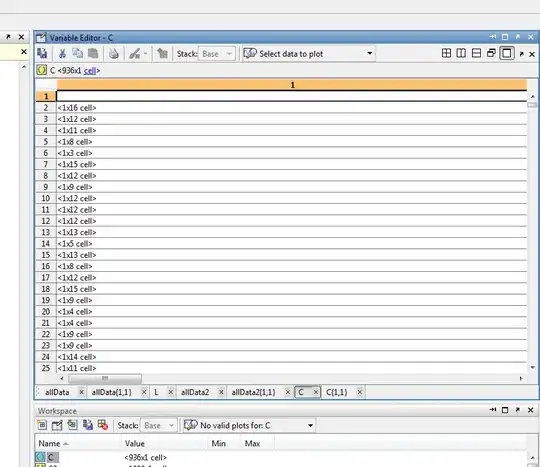
Task: Choose the top/bottom split layout icon
Action: pos(476,53)
